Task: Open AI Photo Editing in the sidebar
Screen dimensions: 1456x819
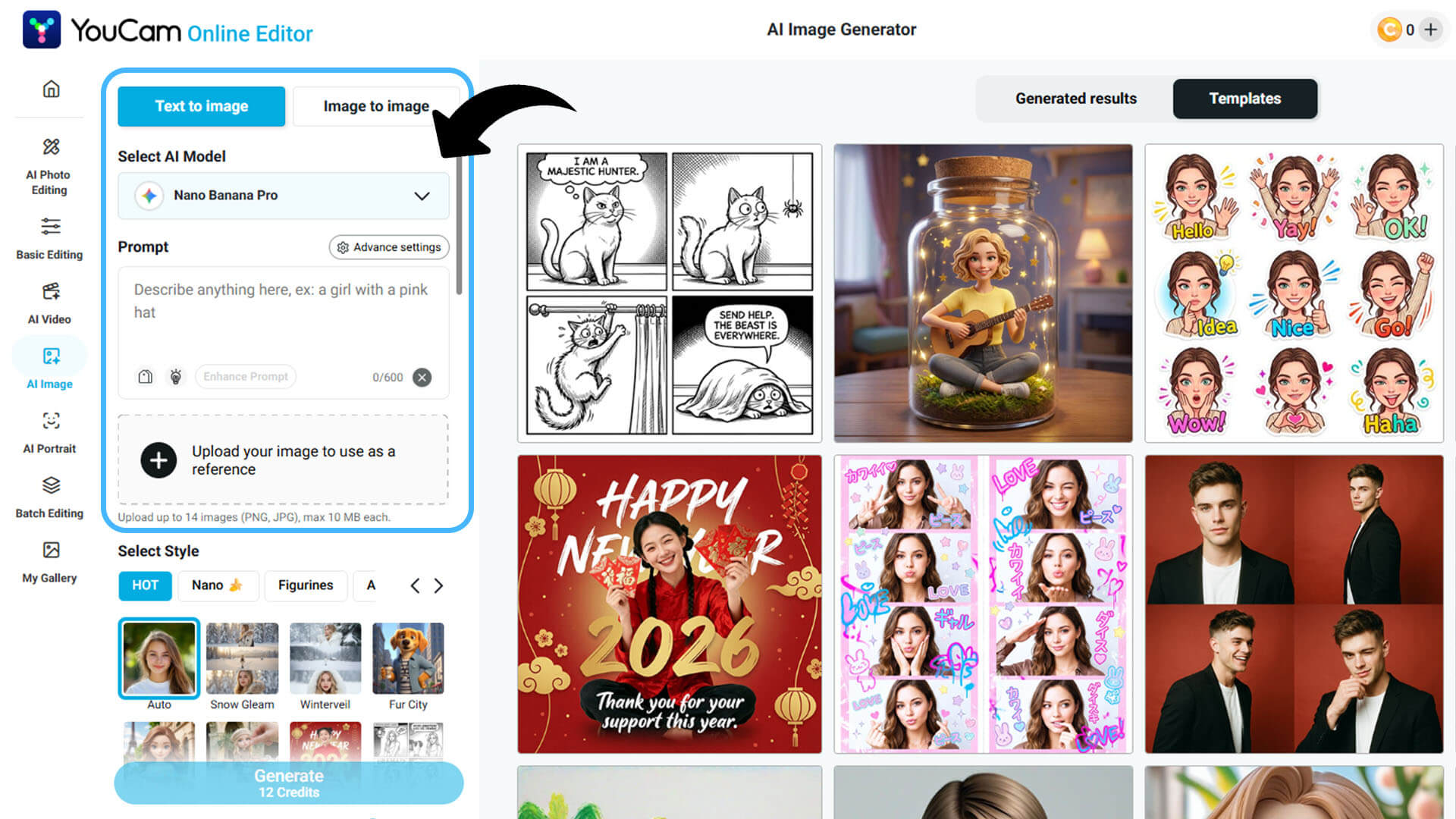Action: pos(49,163)
